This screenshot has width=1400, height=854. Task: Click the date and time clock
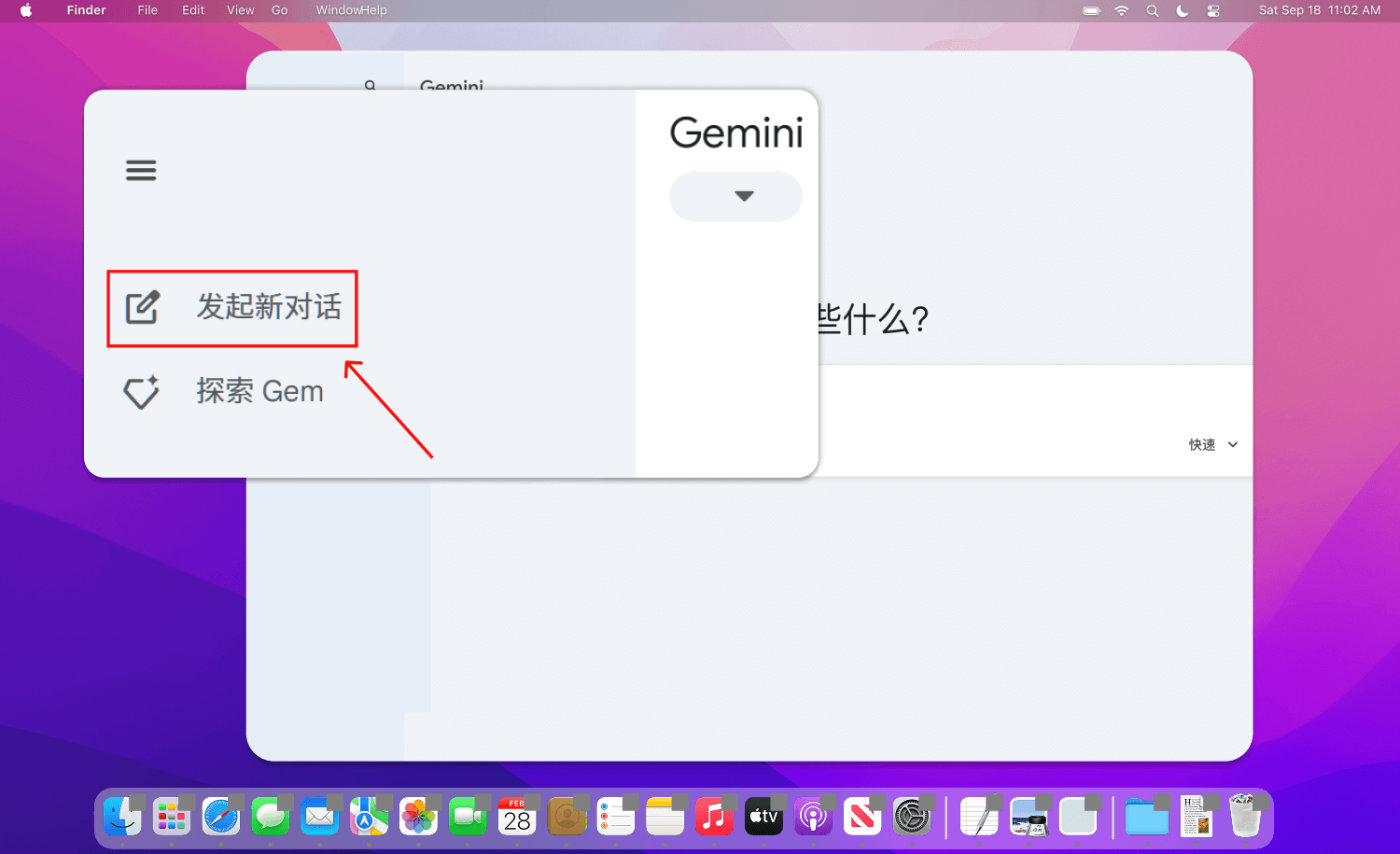1319,10
